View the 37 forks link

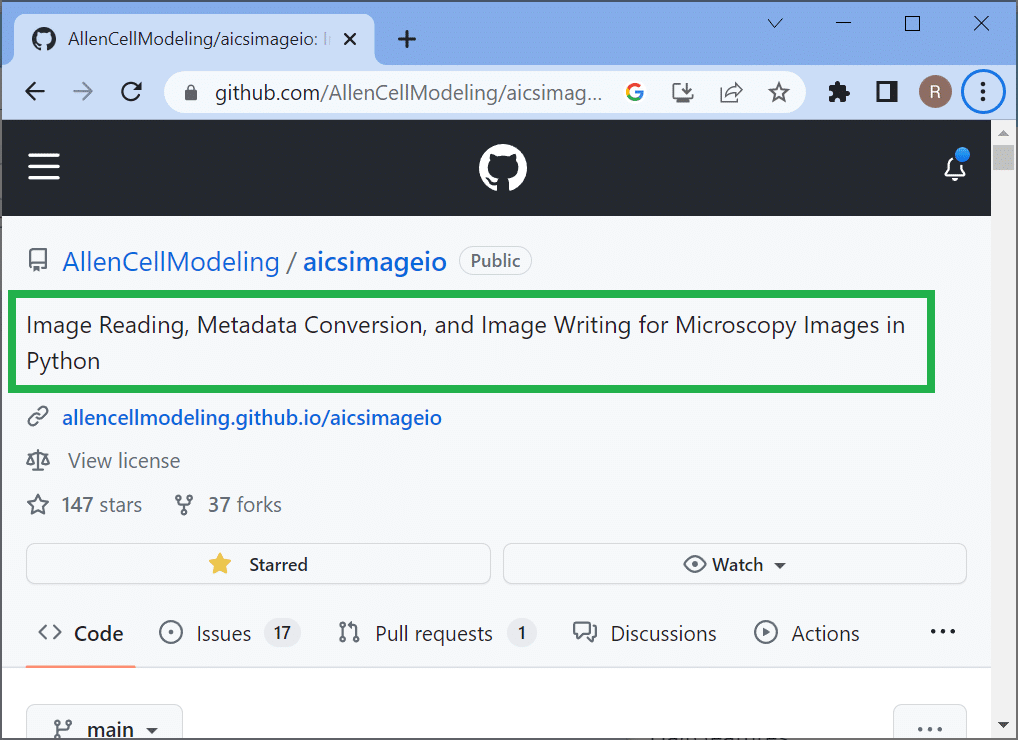pos(229,505)
